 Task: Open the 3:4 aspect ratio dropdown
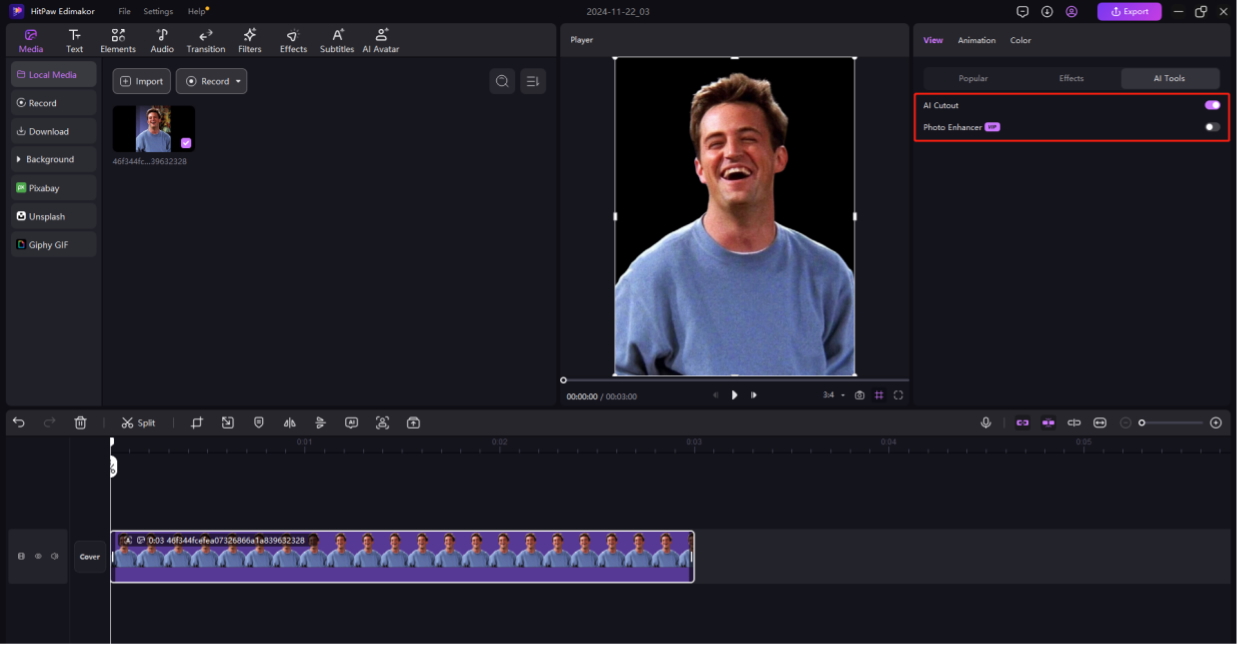[834, 395]
